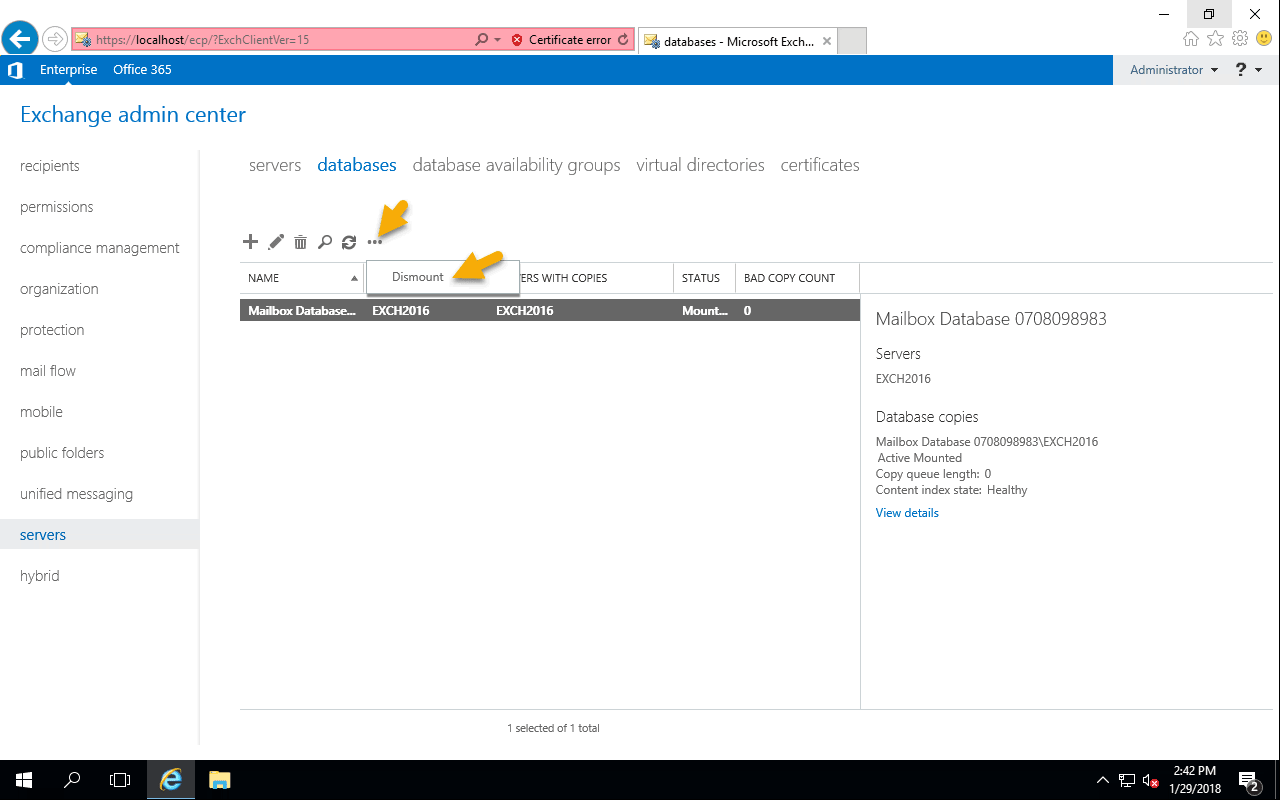Viewport: 1280px width, 800px height.
Task: Click the Internet Explorer taskbar icon
Action: click(171, 780)
